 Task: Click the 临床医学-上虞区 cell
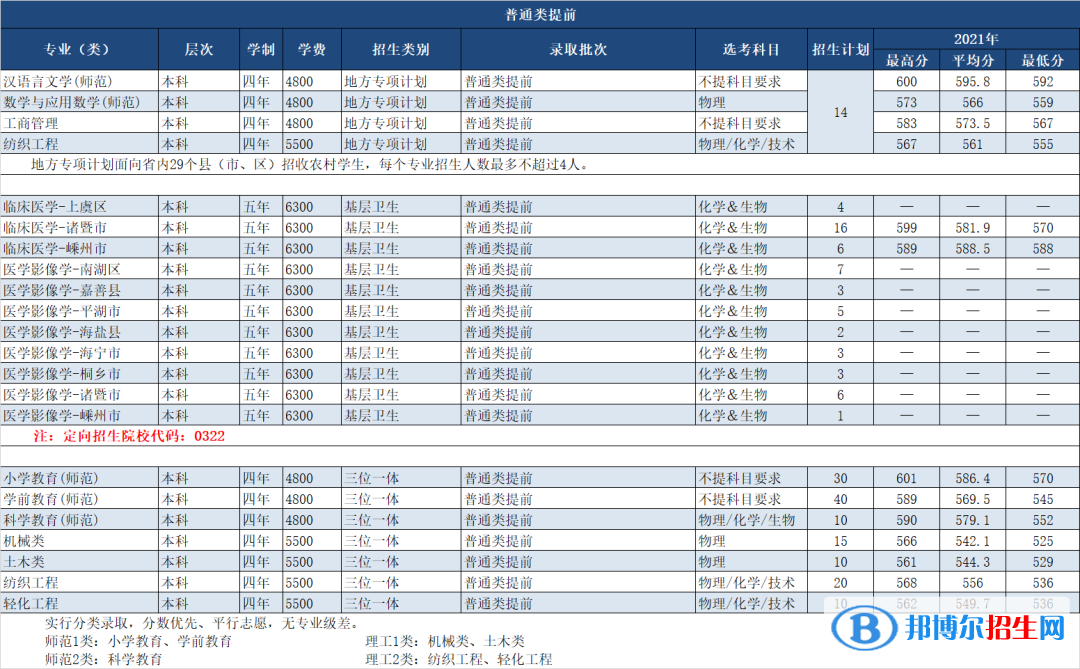[80, 207]
